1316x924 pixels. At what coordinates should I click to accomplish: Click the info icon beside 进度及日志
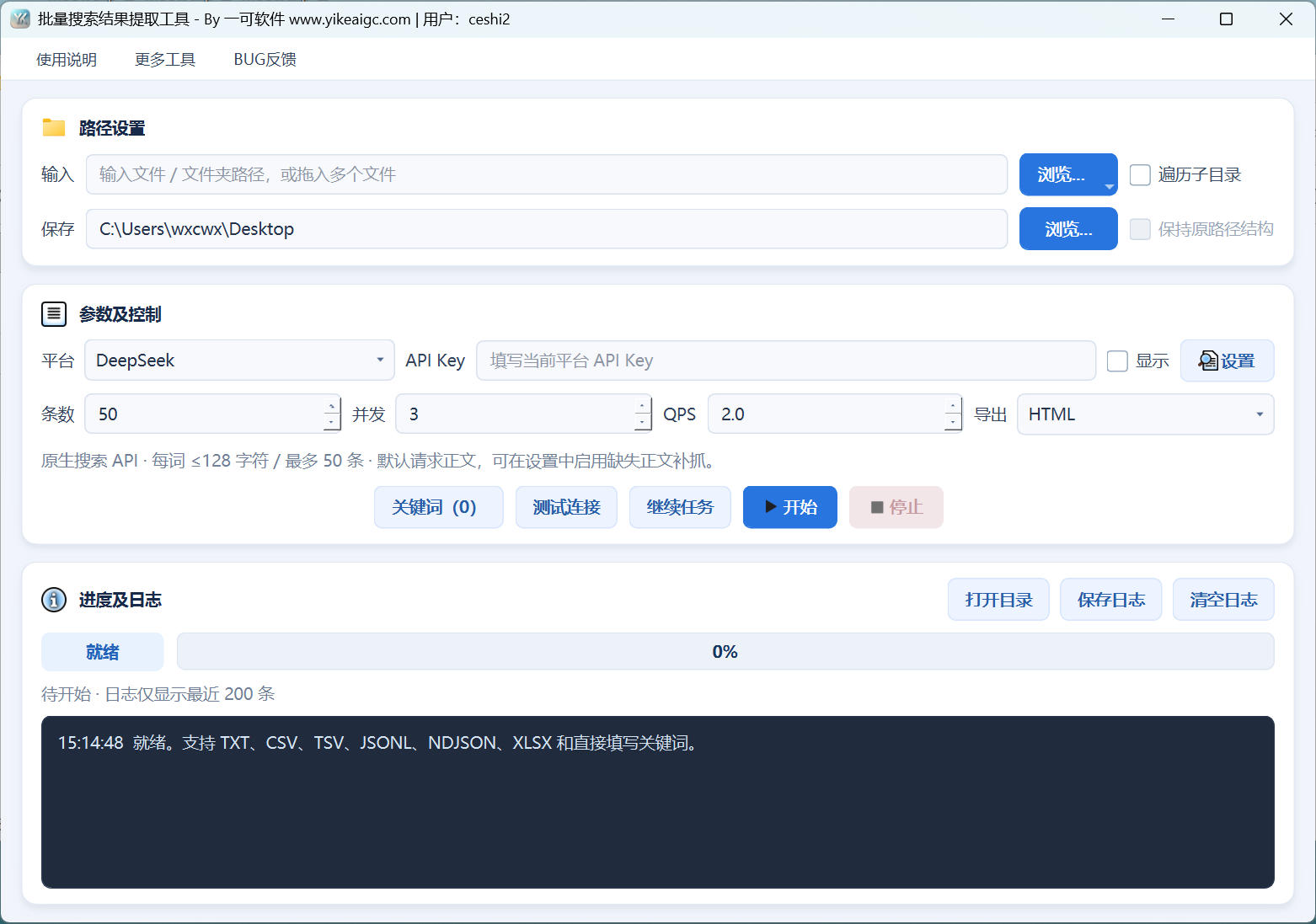point(54,600)
